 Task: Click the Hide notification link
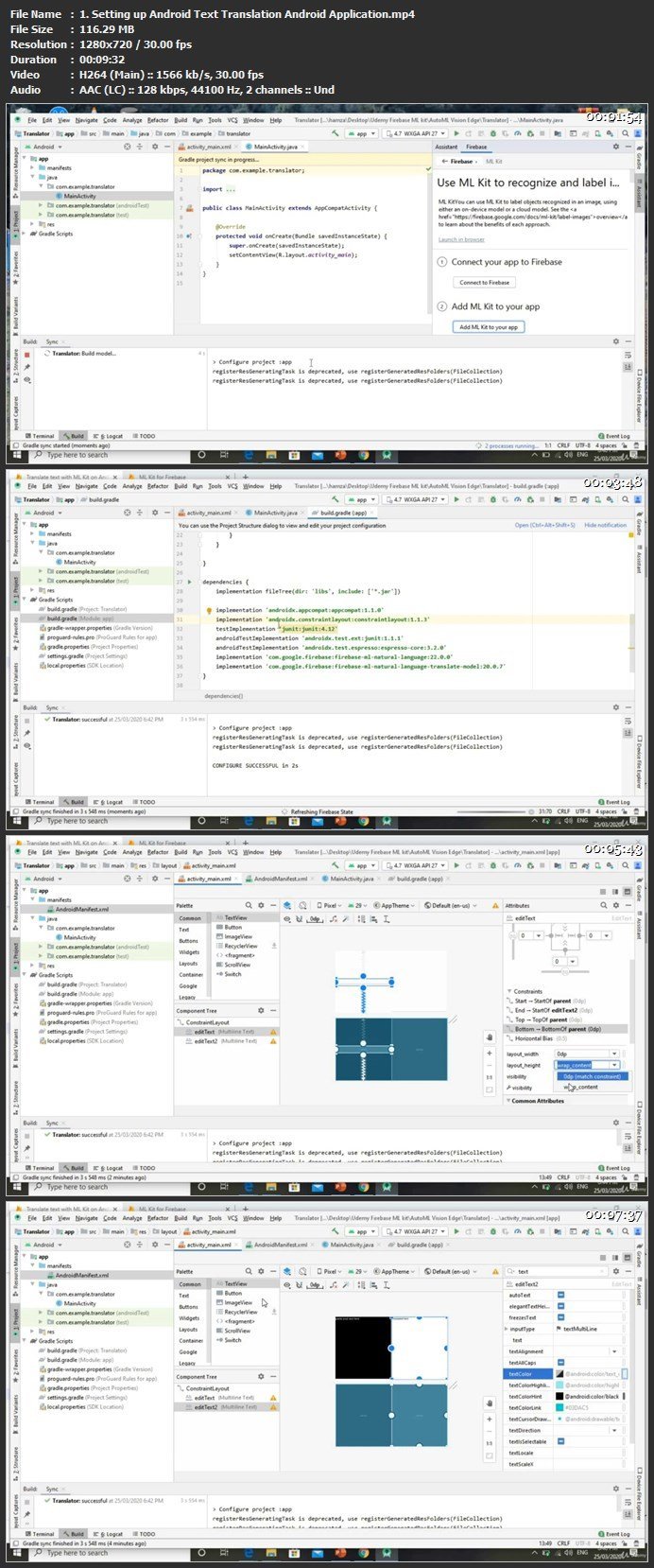pos(605,525)
